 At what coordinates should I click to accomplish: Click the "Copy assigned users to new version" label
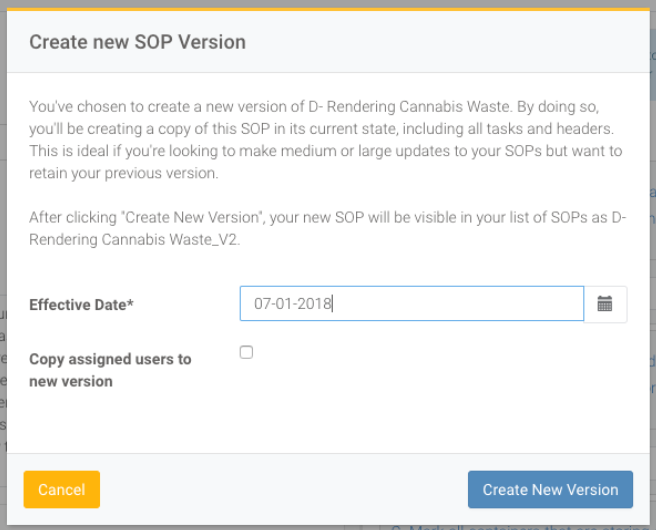(110, 370)
